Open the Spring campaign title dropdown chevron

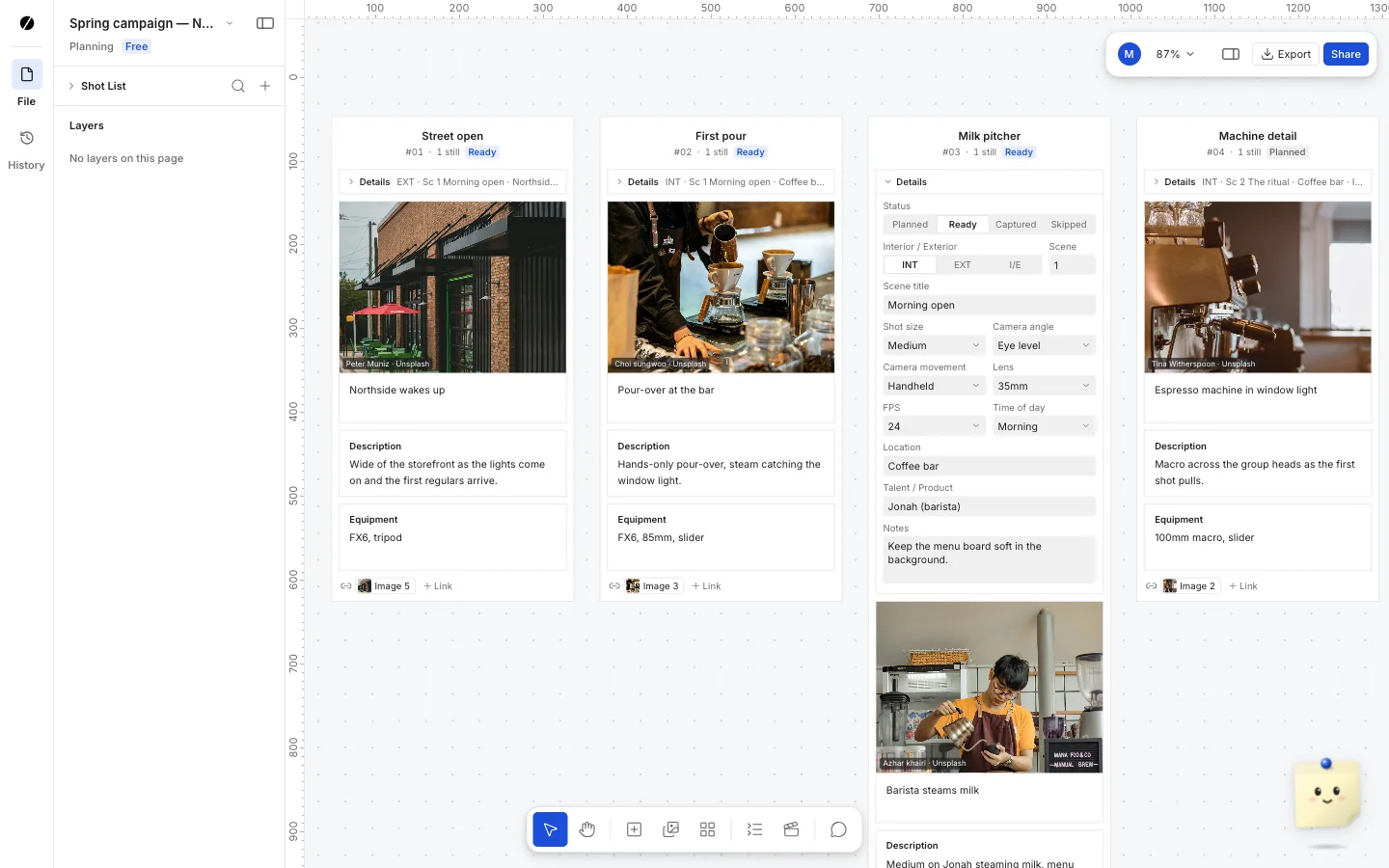click(x=230, y=23)
